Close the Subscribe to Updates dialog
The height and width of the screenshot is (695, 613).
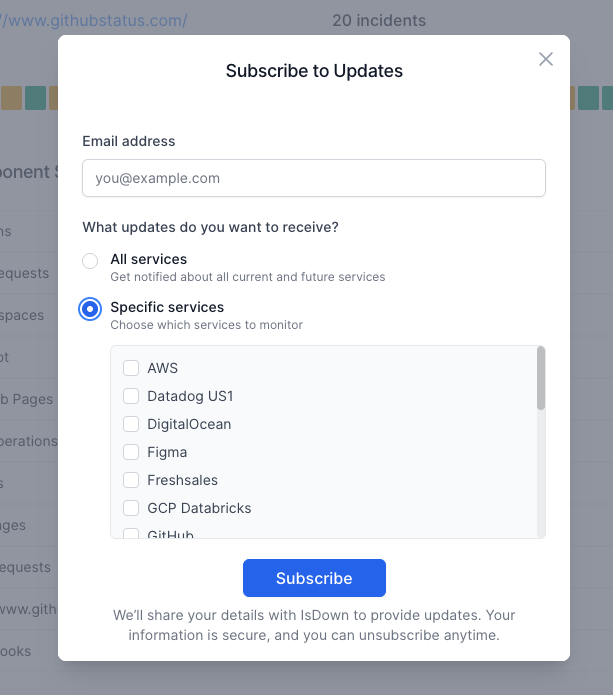(546, 59)
